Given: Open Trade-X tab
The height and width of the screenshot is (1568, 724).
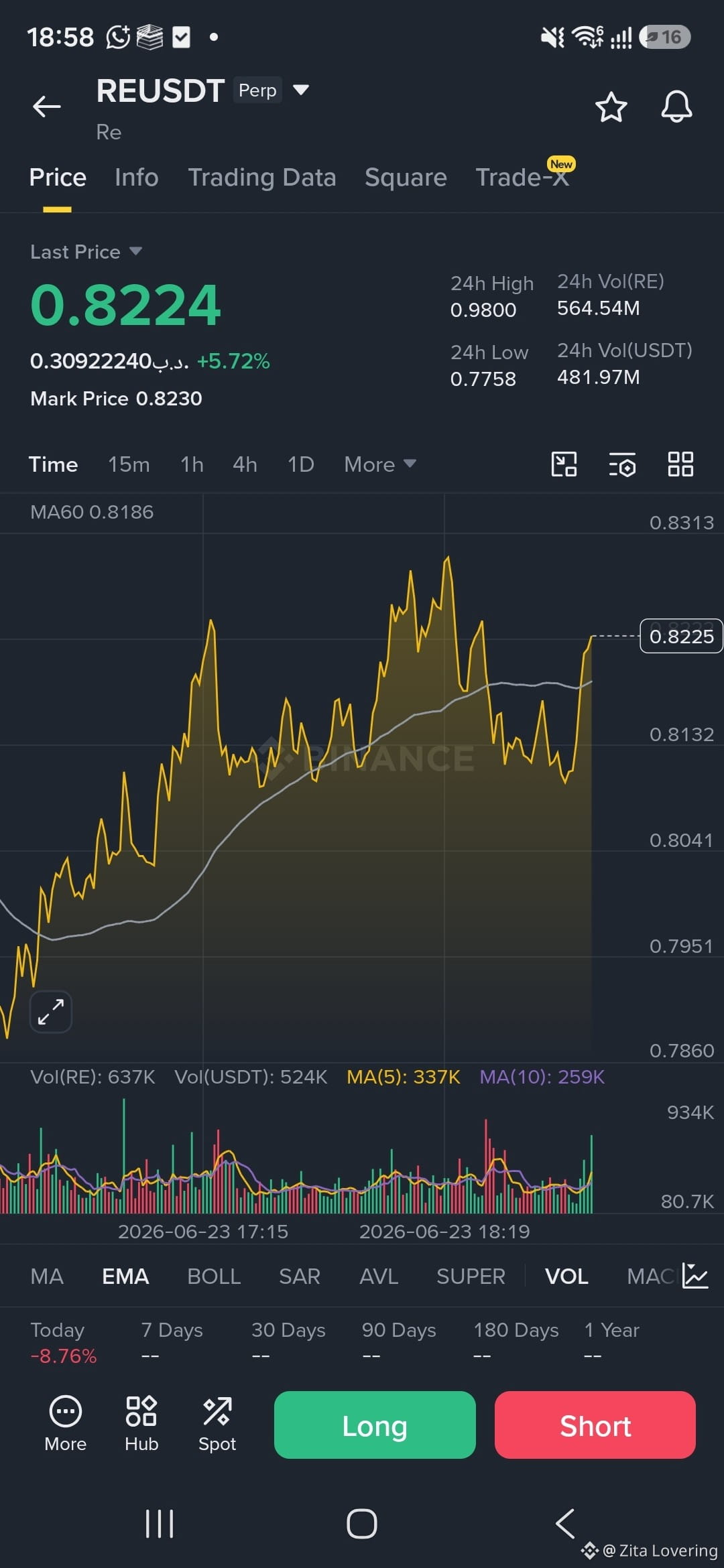Looking at the screenshot, I should (x=523, y=178).
